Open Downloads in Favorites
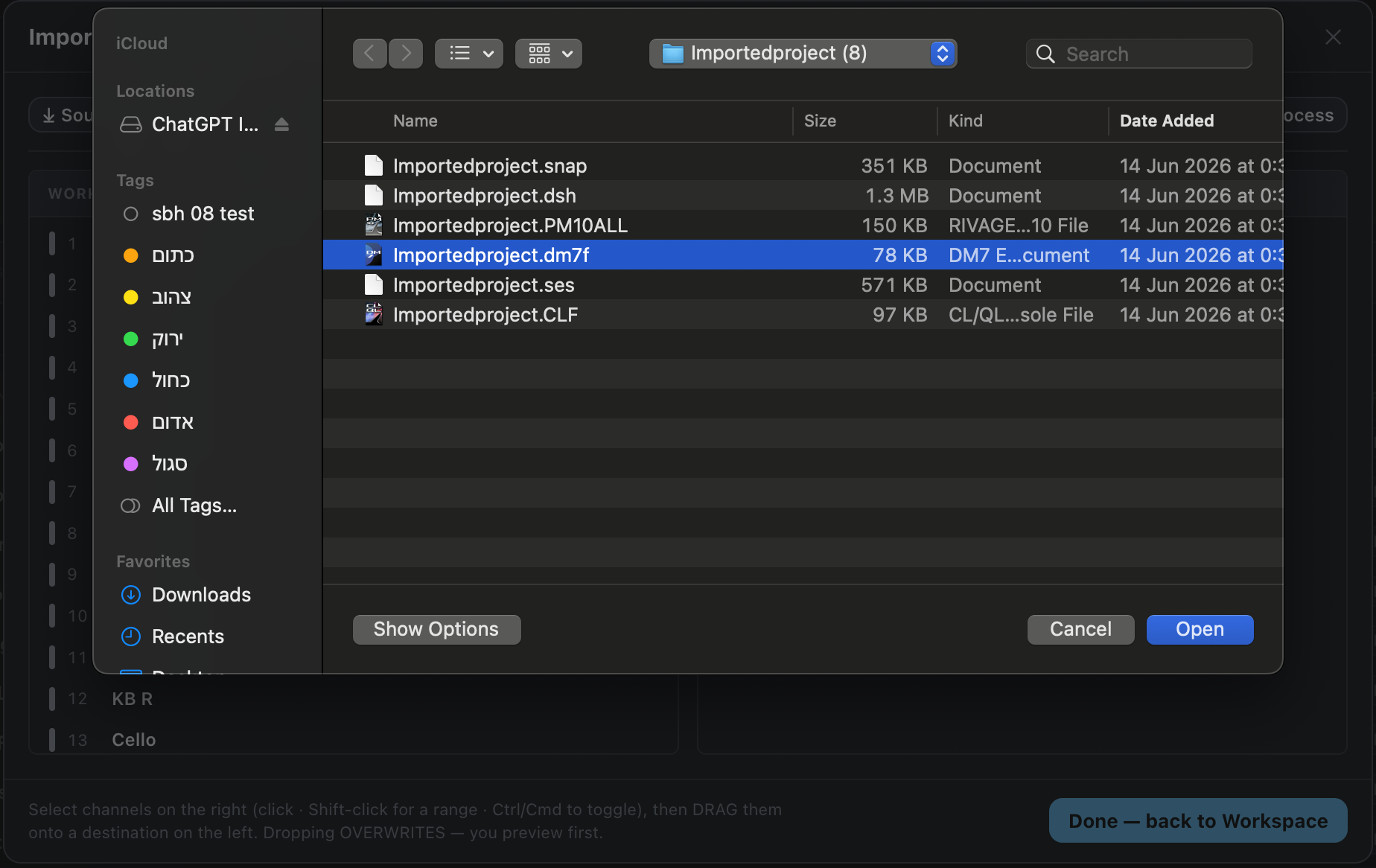This screenshot has width=1376, height=868. (x=186, y=595)
